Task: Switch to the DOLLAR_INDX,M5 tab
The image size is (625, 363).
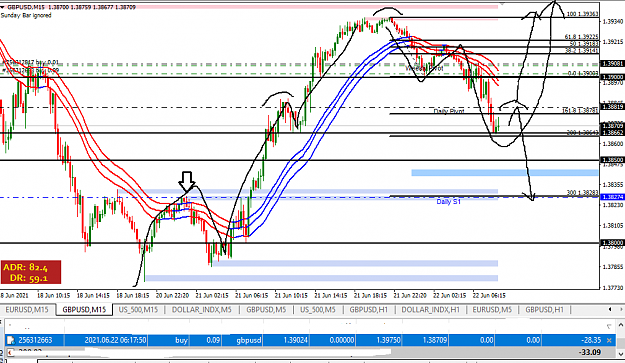Action: (x=201, y=310)
